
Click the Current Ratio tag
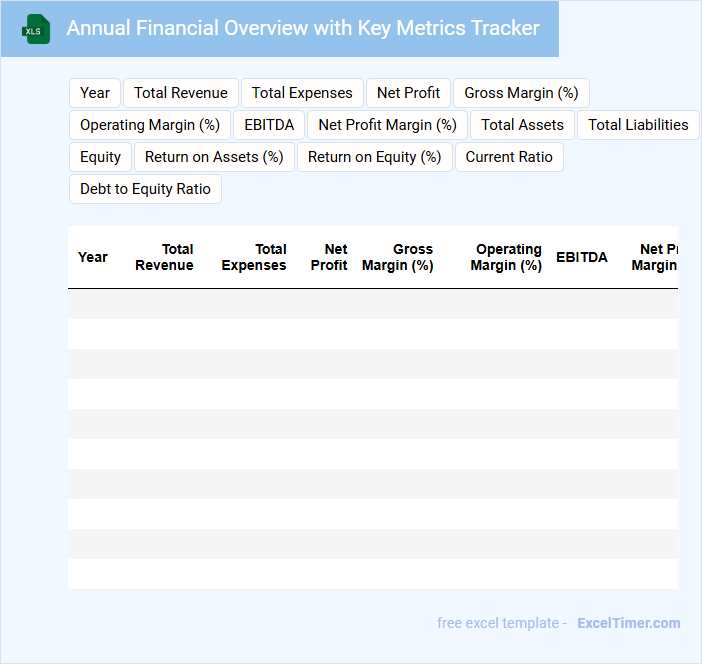(x=509, y=157)
